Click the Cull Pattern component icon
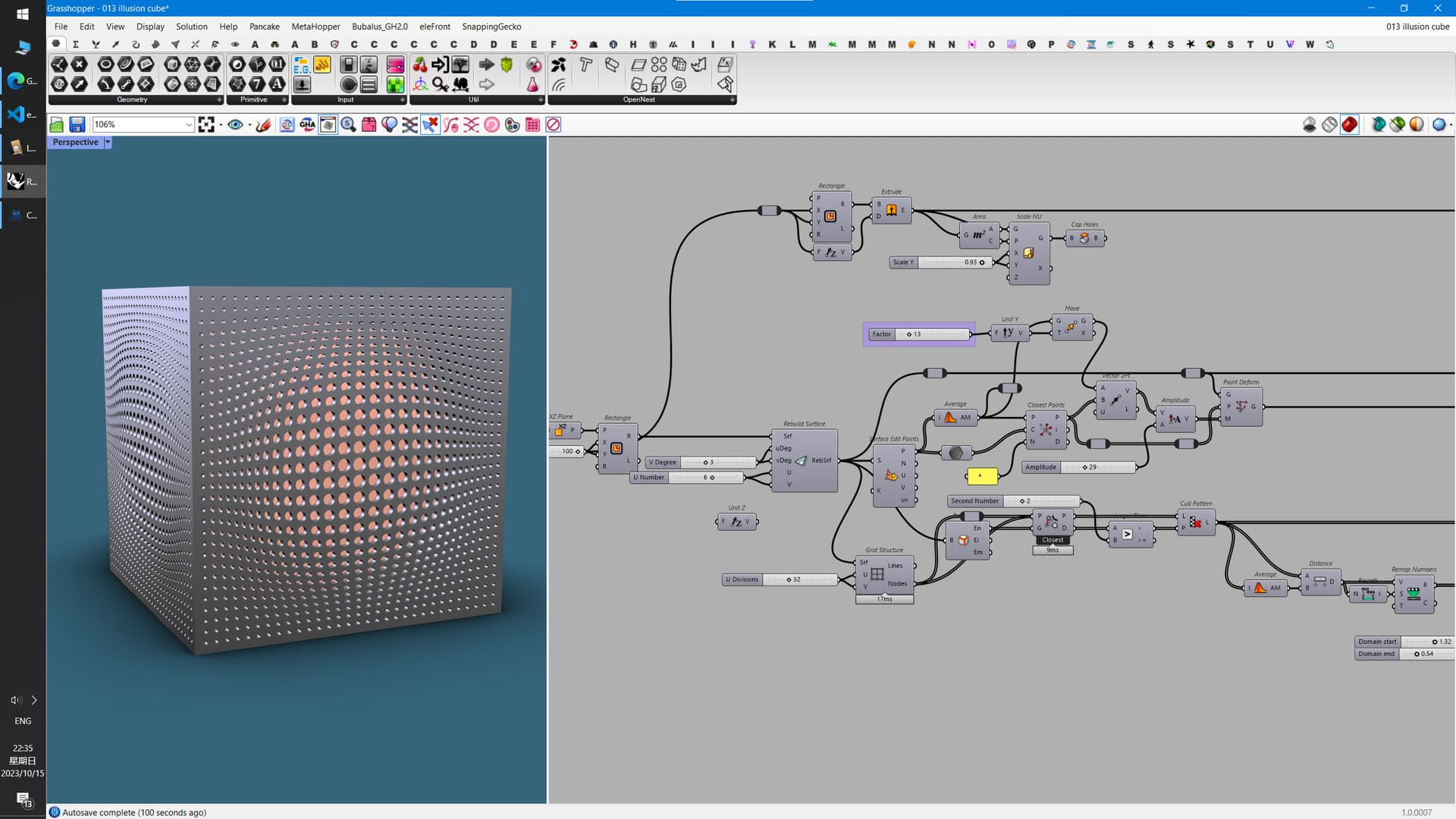Screen dimensions: 1456x819 1195,522
